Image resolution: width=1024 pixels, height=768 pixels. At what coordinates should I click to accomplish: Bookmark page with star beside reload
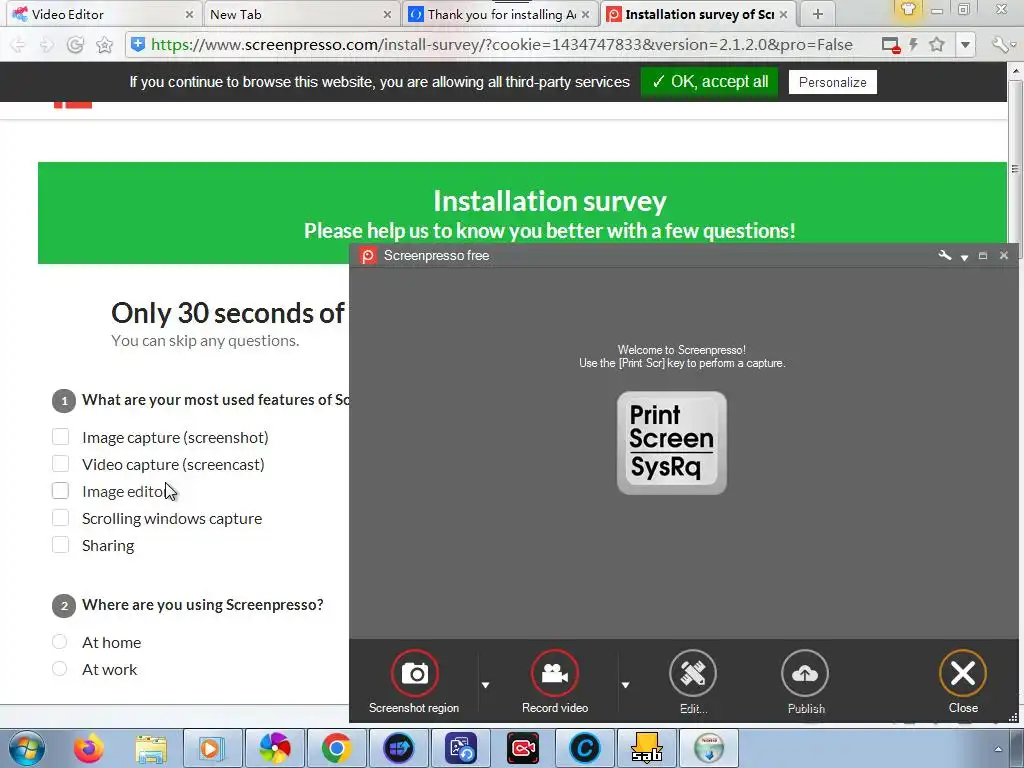click(104, 44)
